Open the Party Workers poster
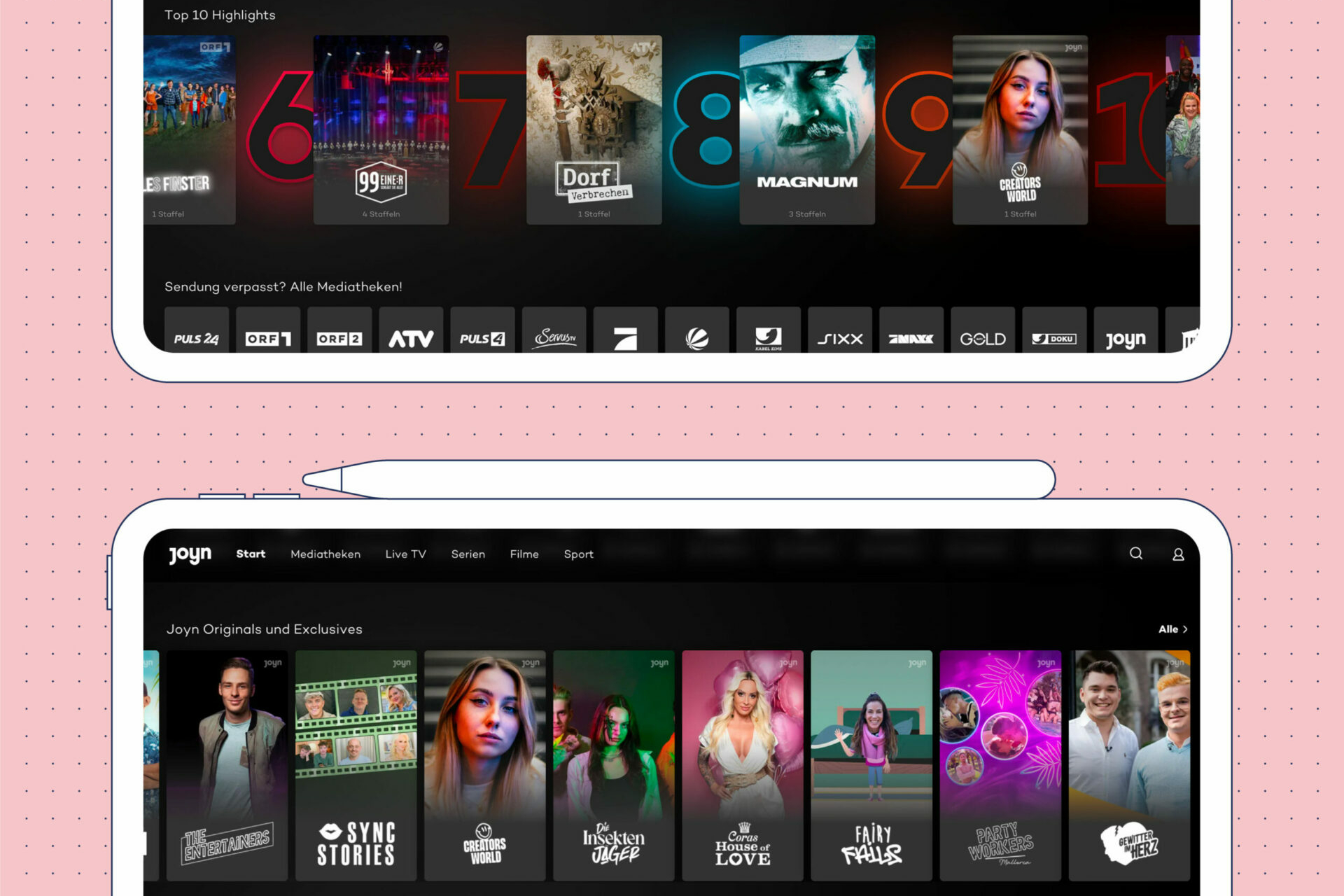The image size is (1344, 896). coord(1000,765)
